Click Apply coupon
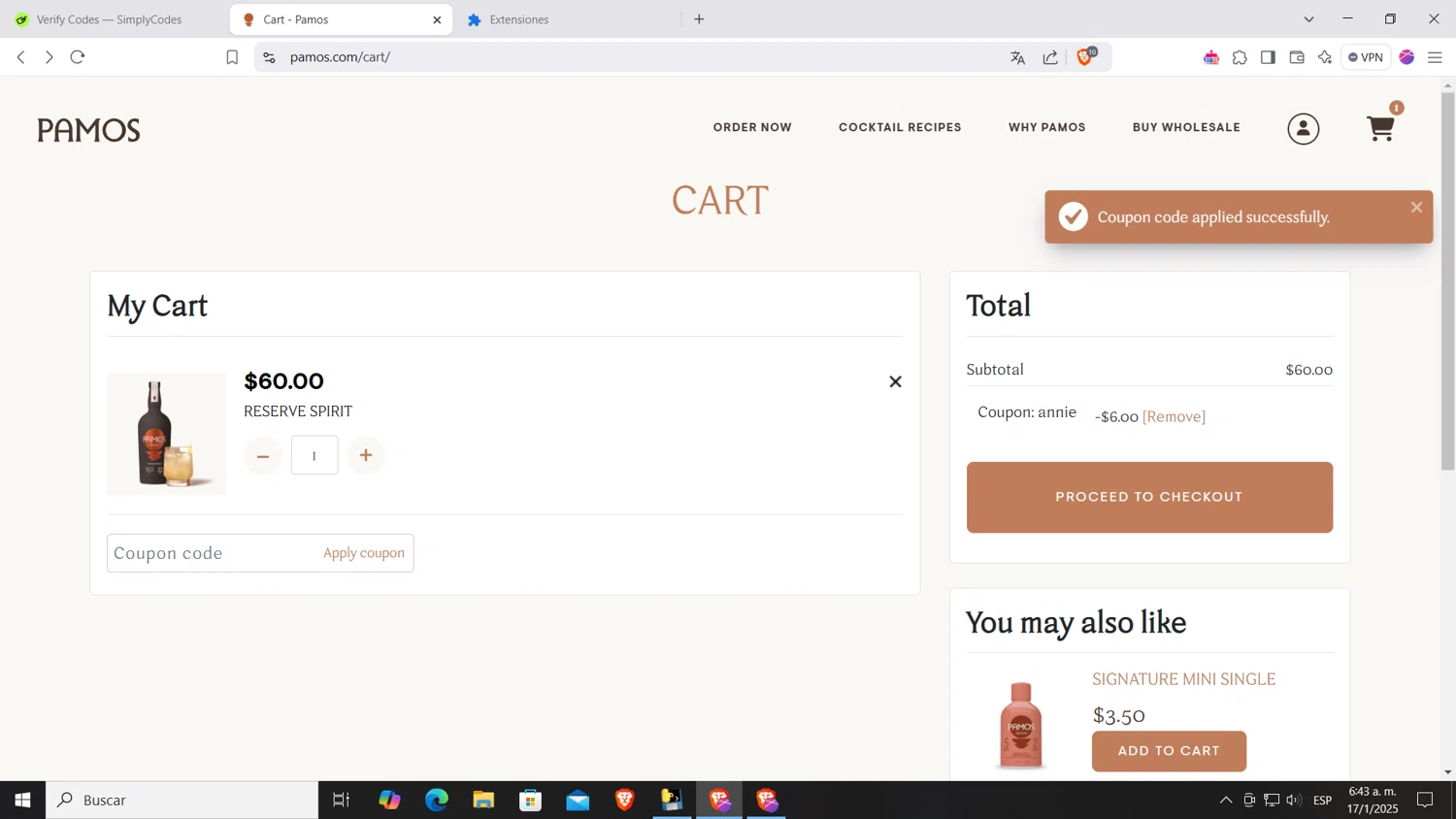Viewport: 1456px width, 819px height. [x=364, y=553]
